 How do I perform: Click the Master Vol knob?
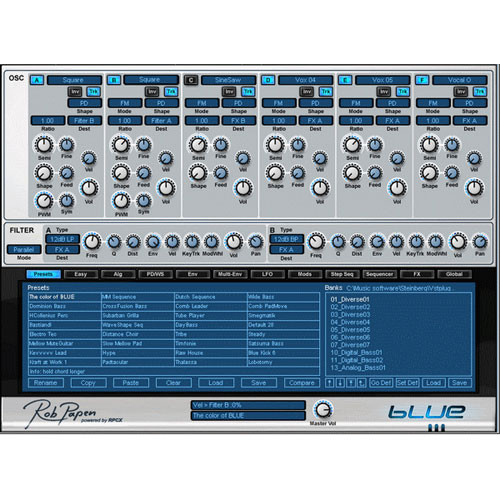coord(323,410)
